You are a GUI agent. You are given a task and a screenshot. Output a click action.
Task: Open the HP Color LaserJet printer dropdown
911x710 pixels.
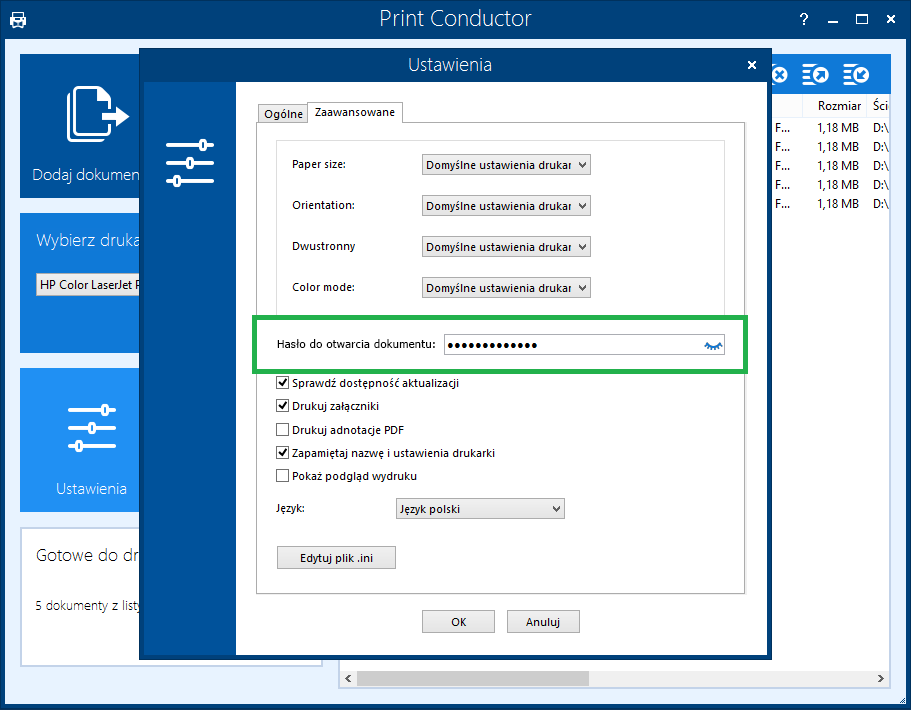(x=88, y=285)
